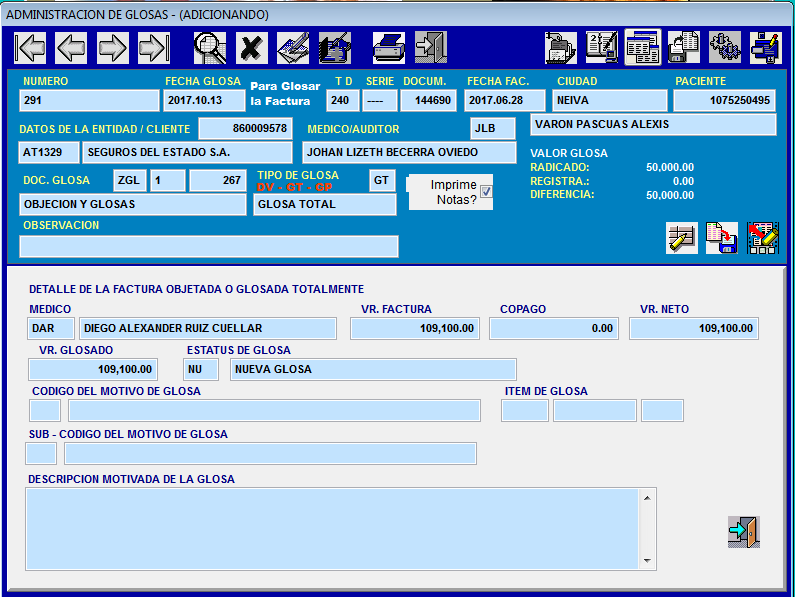Toggle the Imprime Notas checkbox
This screenshot has width=795, height=597.
point(486,191)
